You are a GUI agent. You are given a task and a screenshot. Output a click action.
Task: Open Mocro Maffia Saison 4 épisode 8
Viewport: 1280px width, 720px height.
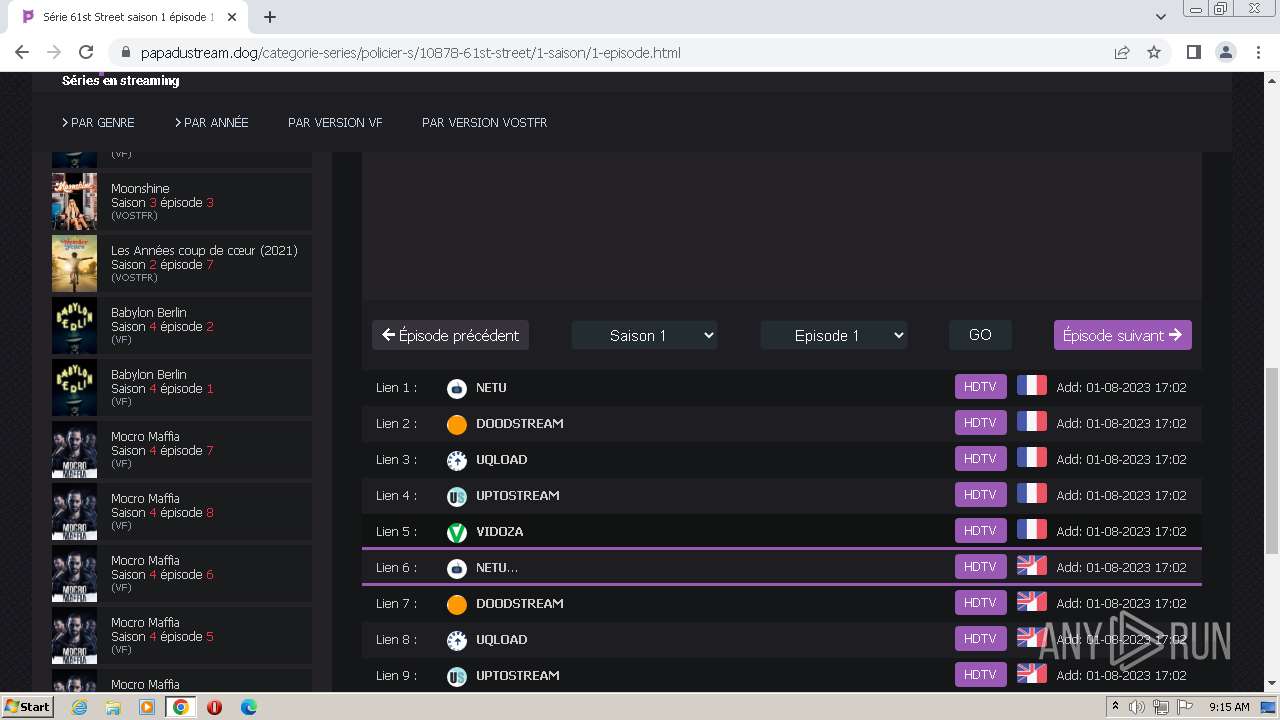182,512
